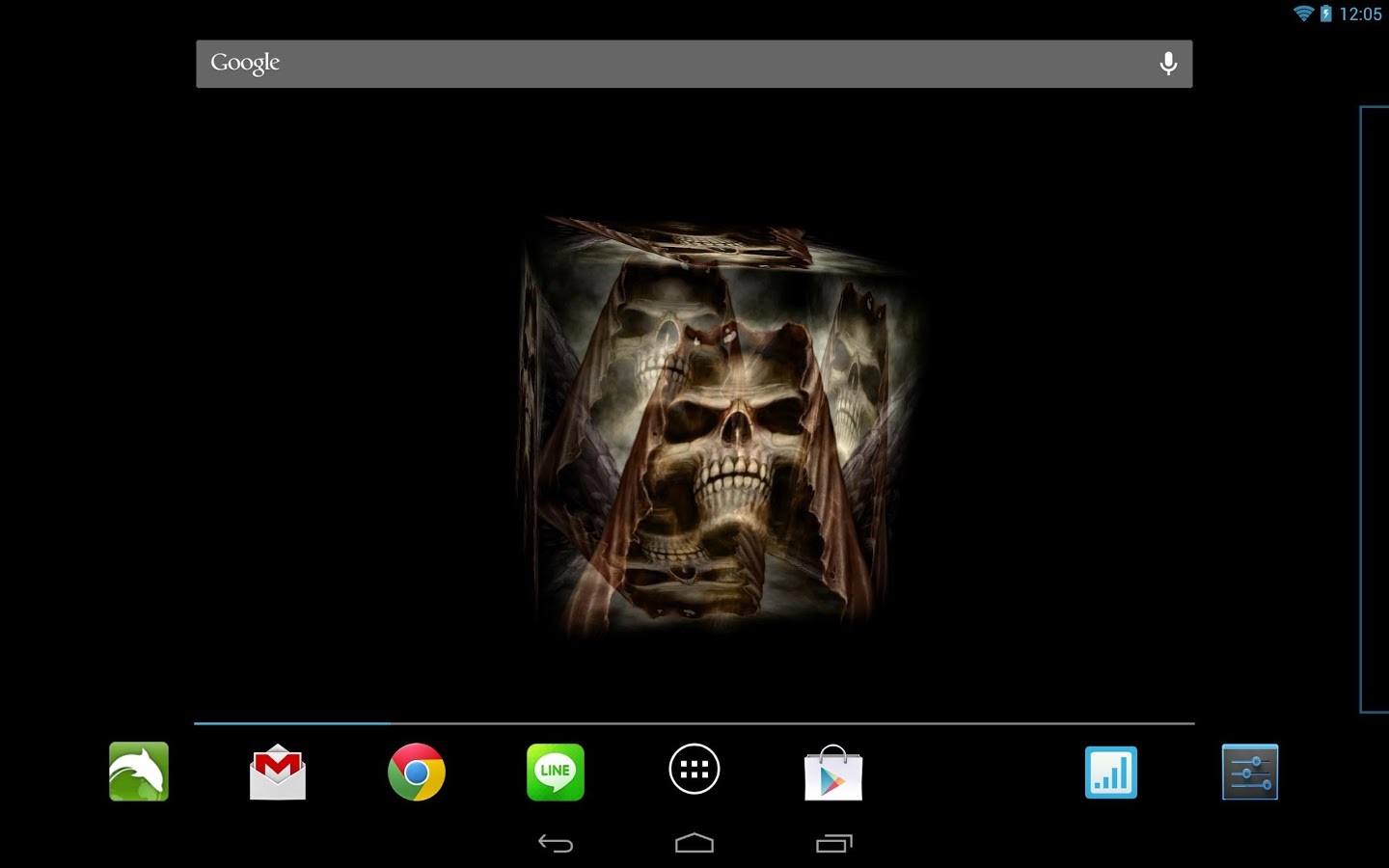
Task: Tap the voice search microphone
Action: [x=1168, y=64]
